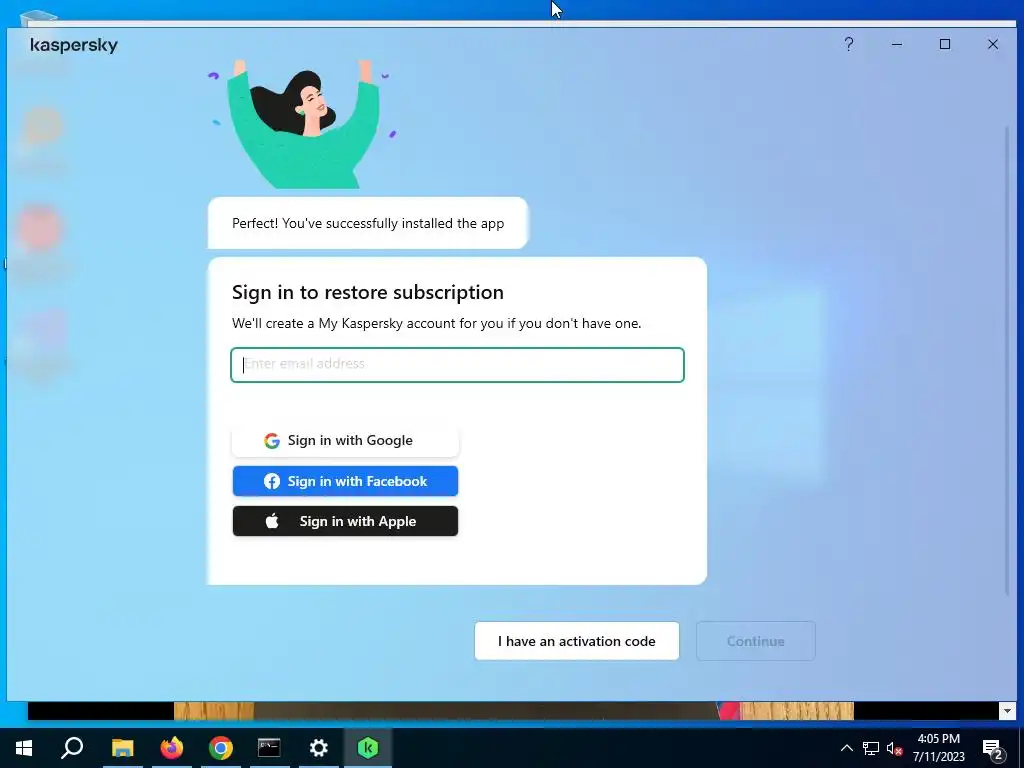Click the Continue button

coord(756,641)
